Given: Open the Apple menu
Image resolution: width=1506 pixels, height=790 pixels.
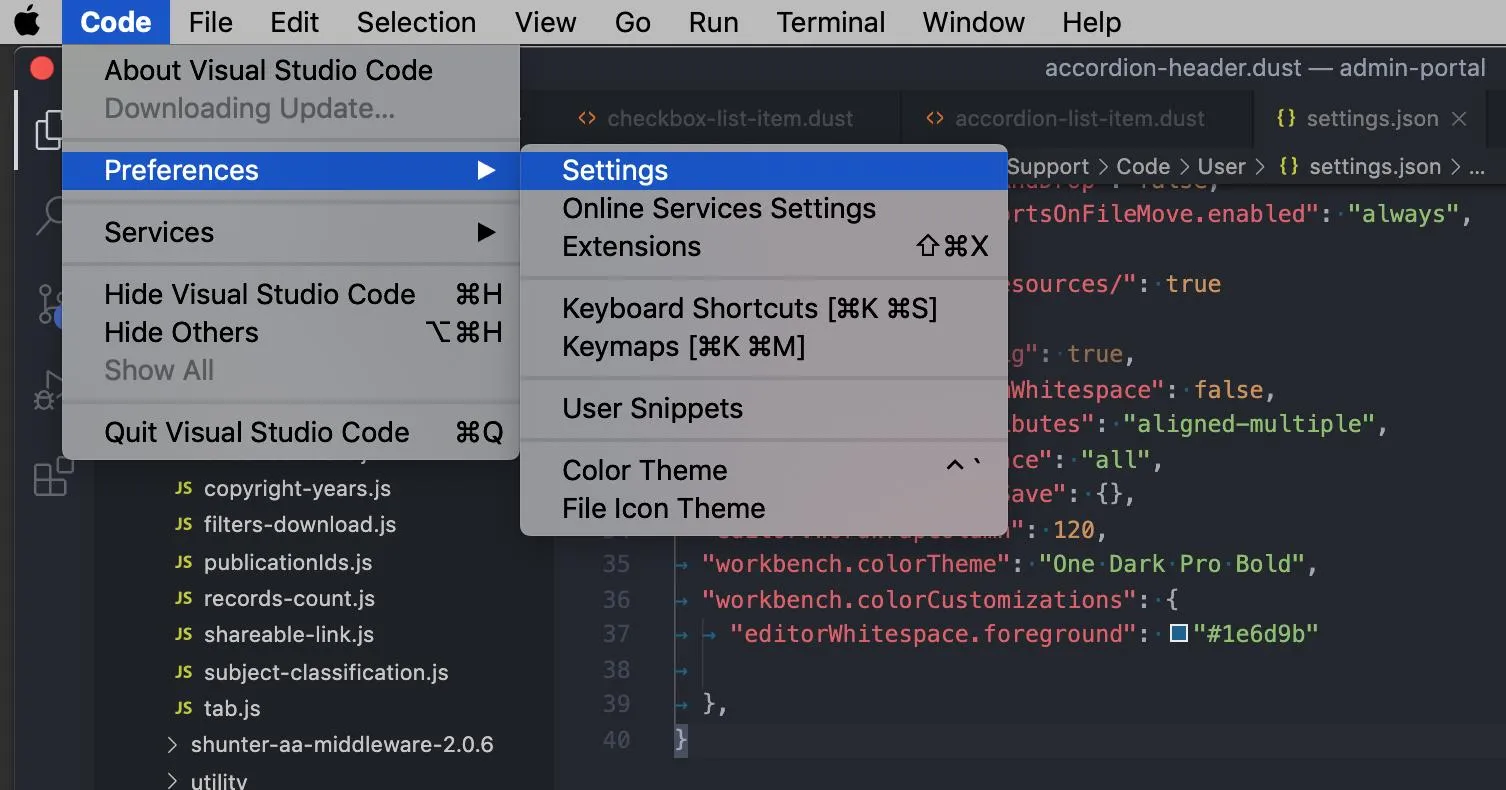Looking at the screenshot, I should (x=29, y=22).
